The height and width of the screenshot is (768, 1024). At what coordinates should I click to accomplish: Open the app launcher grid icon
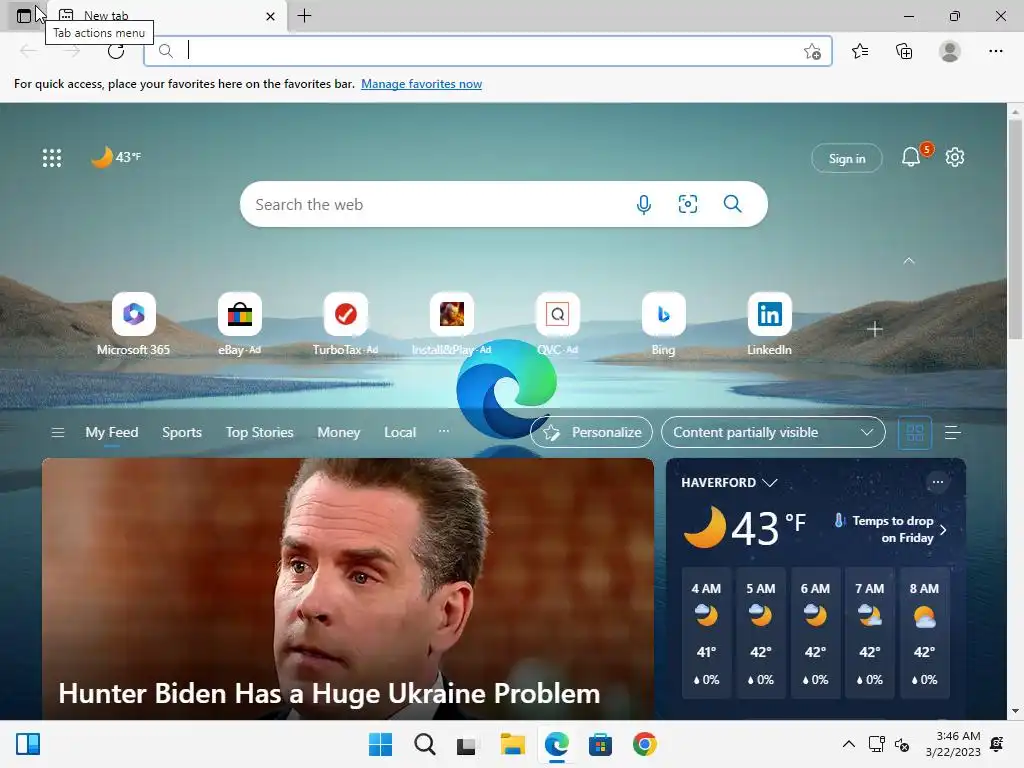52,157
